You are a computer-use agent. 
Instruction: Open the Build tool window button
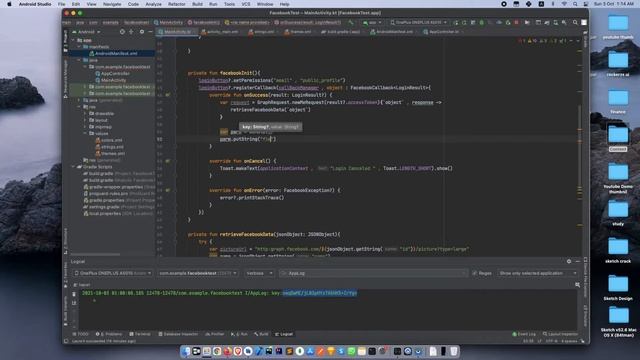click(x=261, y=334)
